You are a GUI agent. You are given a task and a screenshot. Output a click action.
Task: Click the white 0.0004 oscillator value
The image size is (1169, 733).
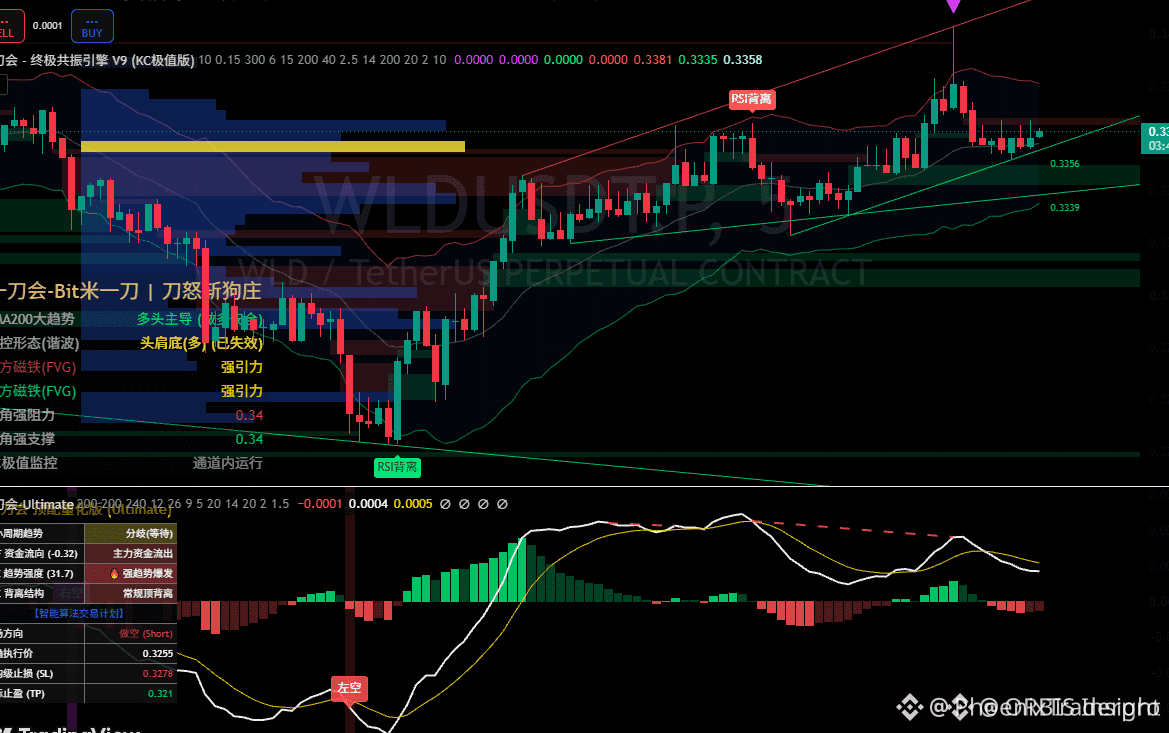point(368,504)
